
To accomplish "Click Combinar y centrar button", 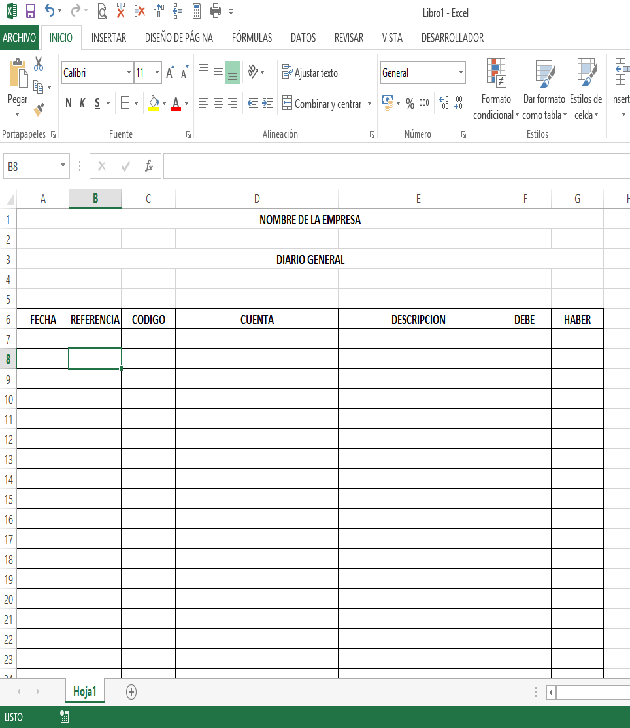I will point(322,103).
